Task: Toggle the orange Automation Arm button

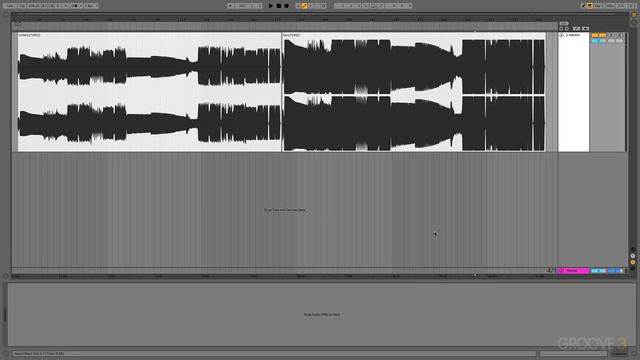Action: pos(304,6)
